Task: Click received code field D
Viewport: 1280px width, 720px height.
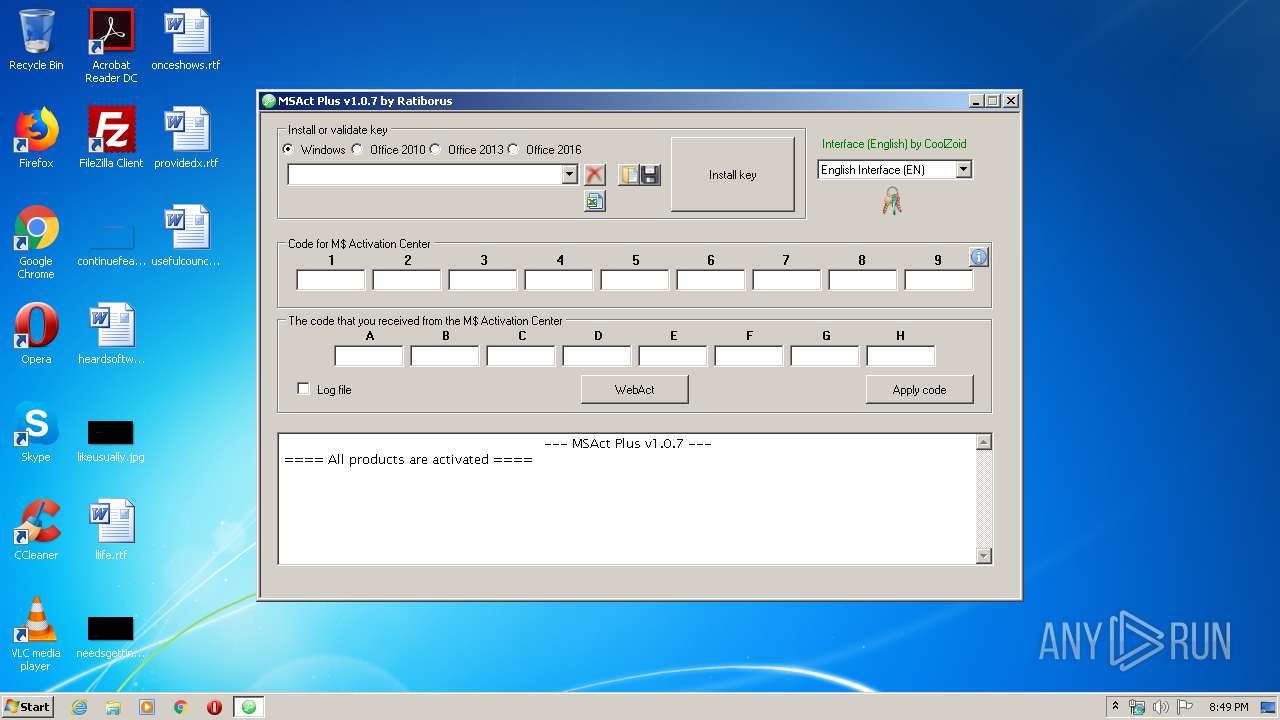Action: click(x=597, y=356)
